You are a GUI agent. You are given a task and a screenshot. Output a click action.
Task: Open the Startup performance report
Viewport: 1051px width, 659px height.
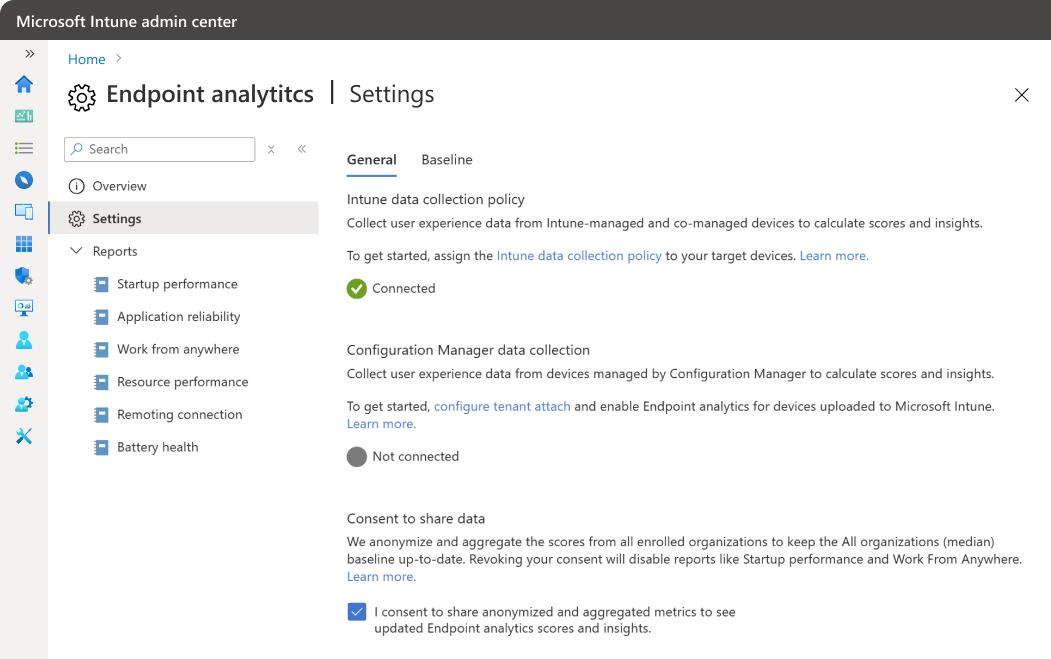[177, 284]
